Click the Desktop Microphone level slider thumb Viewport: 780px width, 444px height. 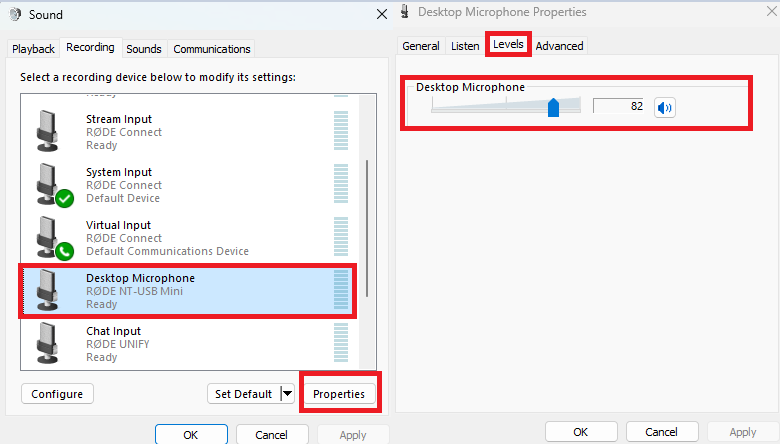coord(553,107)
